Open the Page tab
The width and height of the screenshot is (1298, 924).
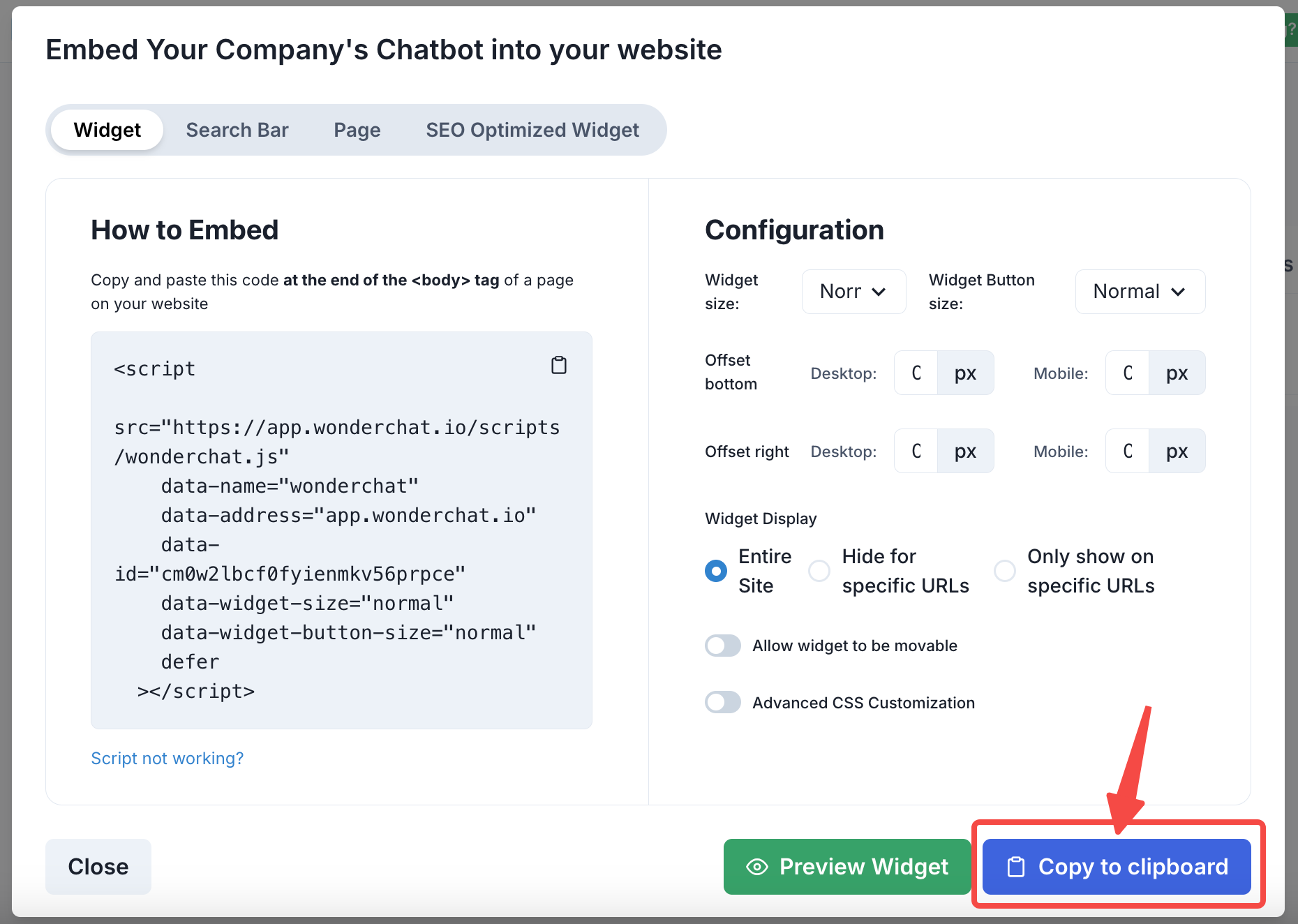357,130
